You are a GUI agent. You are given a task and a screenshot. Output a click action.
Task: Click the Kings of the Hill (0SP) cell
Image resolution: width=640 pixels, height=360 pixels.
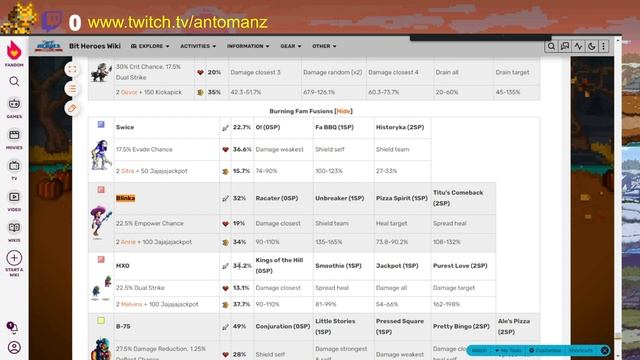(283, 266)
